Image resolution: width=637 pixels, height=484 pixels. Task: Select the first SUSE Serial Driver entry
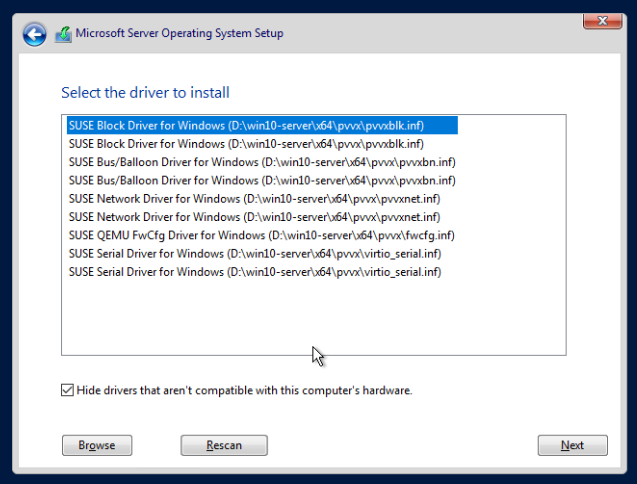click(x=254, y=253)
